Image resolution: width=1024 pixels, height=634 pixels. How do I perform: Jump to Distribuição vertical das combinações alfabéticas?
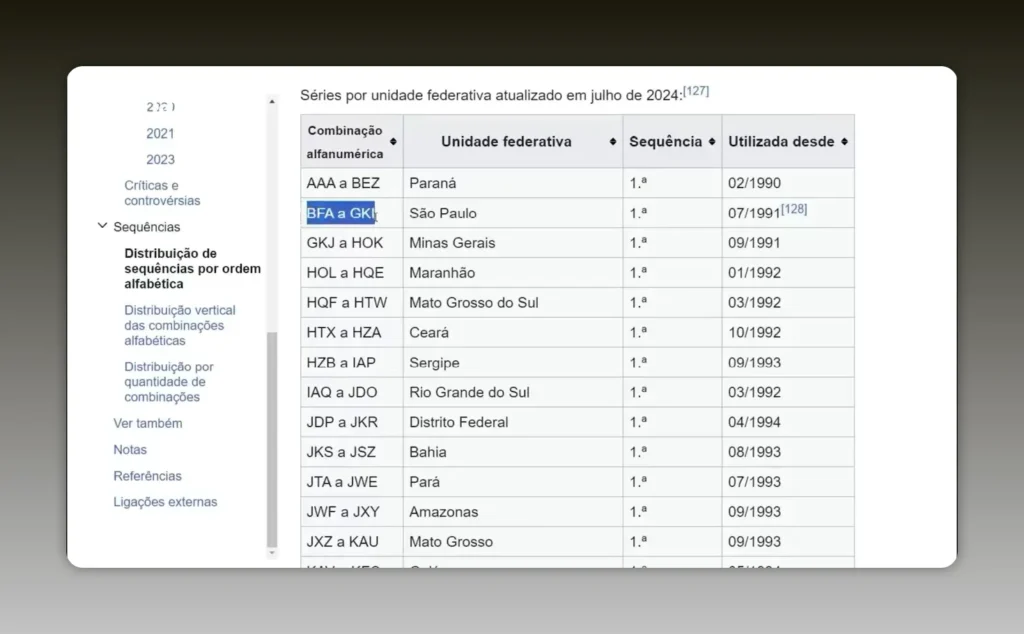180,325
